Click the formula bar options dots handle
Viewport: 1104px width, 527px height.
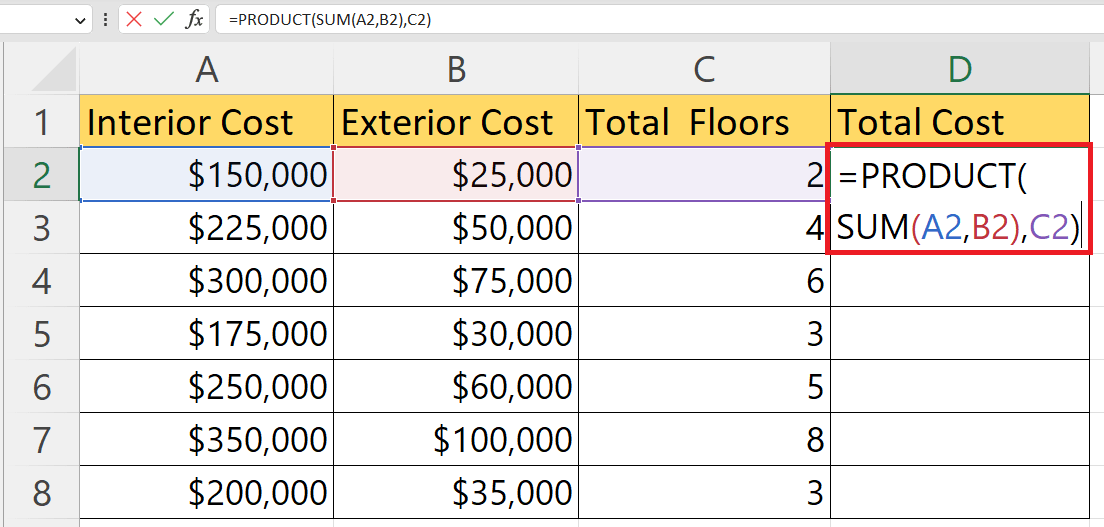click(x=106, y=20)
